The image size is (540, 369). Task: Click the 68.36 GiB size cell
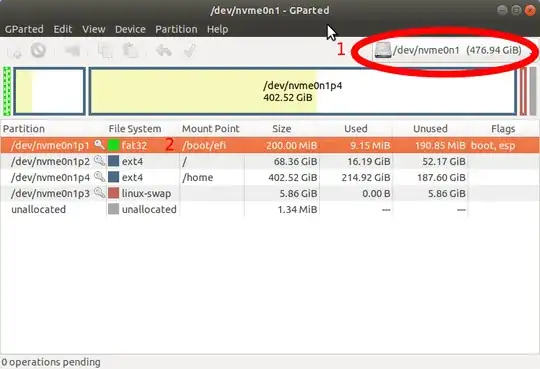295,161
